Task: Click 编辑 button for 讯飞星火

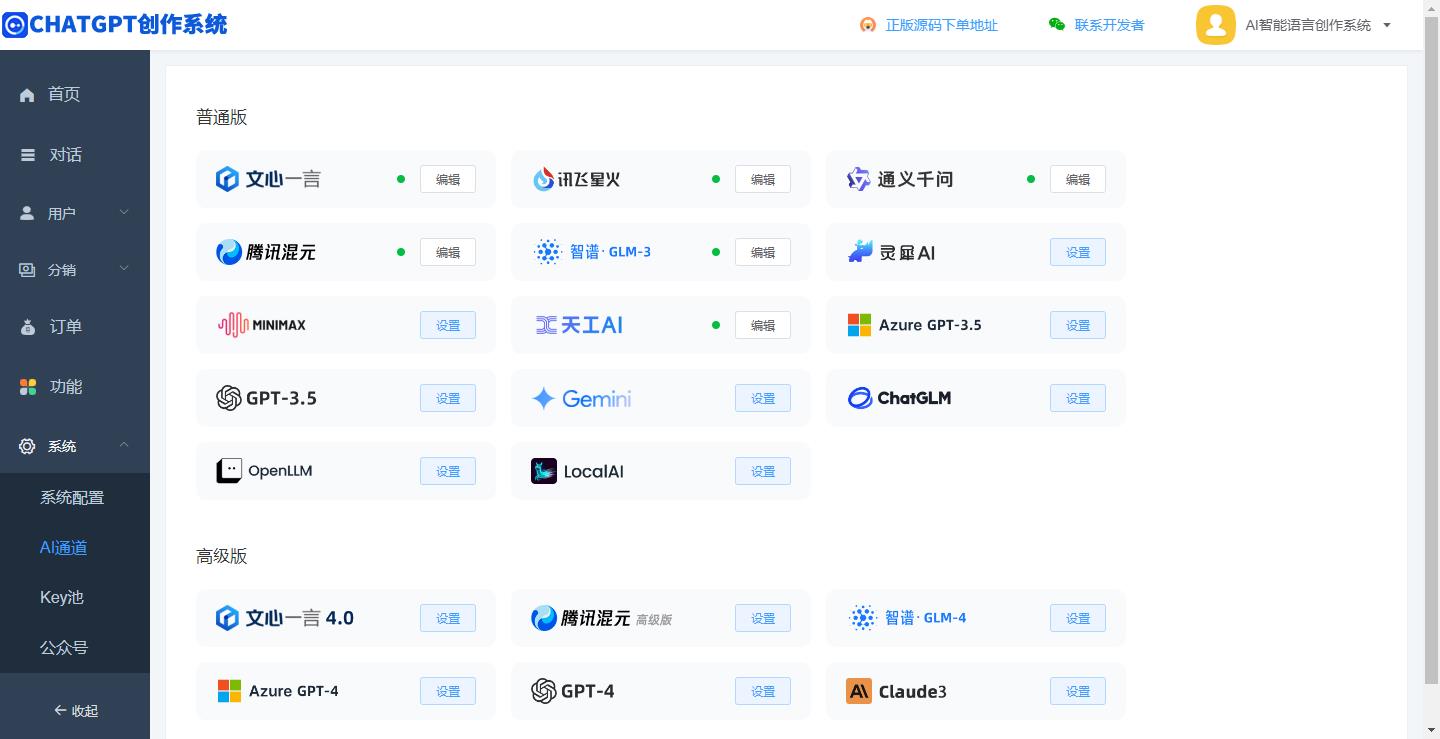Action: click(x=763, y=179)
